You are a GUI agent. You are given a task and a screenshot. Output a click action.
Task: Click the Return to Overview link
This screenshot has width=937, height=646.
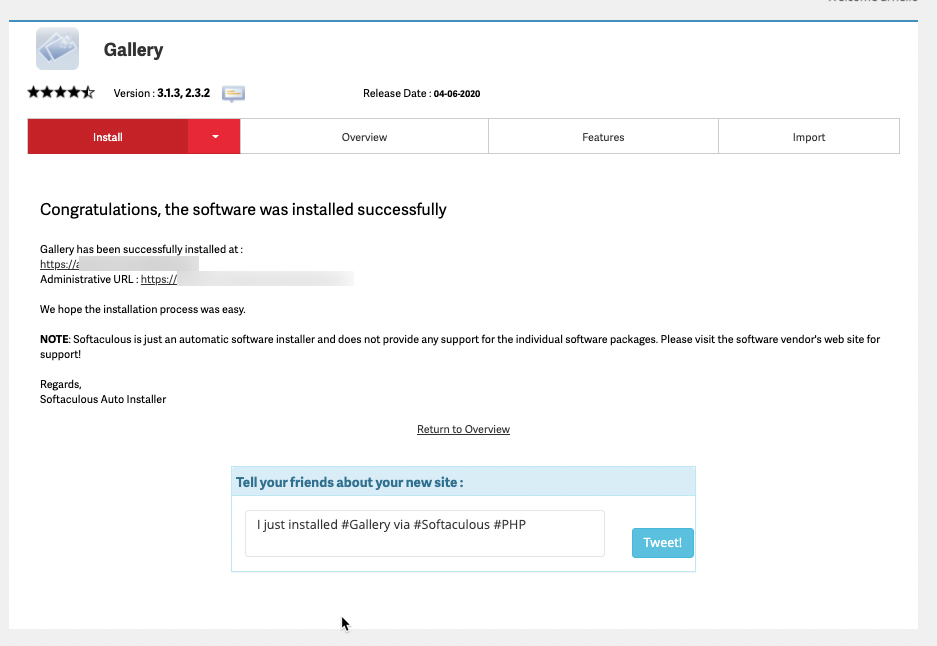(x=463, y=429)
